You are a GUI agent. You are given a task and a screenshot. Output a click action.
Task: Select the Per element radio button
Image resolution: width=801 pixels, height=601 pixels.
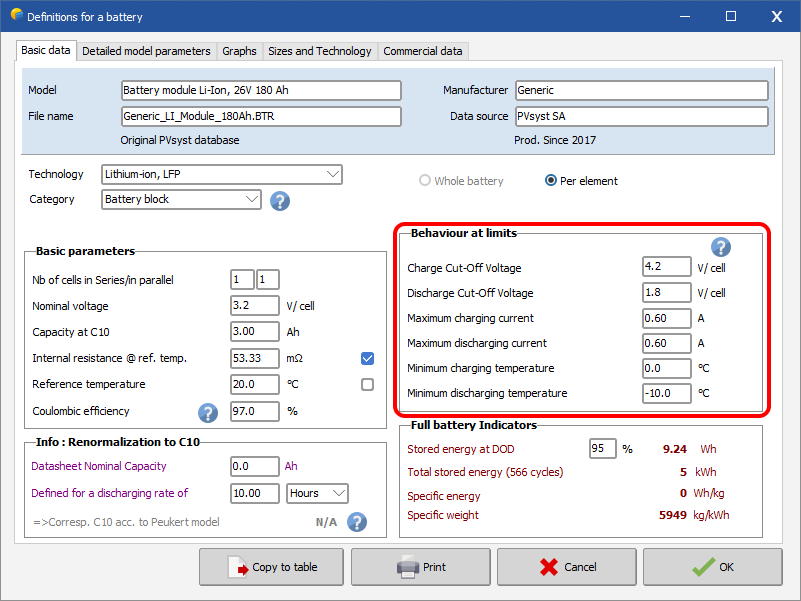551,181
